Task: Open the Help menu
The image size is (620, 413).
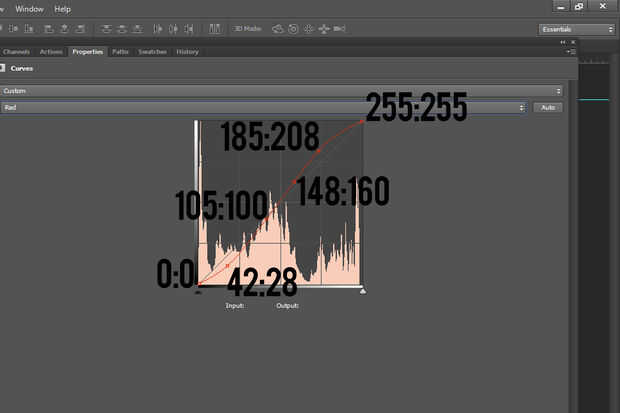Action: [x=62, y=9]
